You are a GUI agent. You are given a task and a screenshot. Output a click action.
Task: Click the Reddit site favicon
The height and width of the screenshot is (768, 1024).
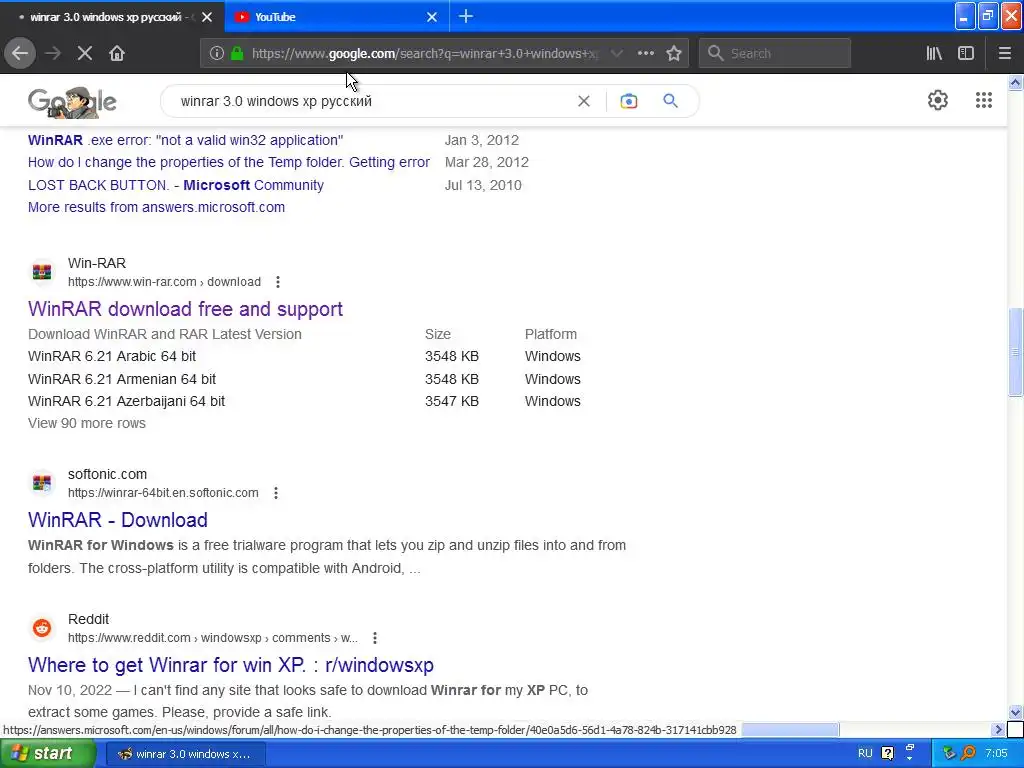click(x=42, y=628)
